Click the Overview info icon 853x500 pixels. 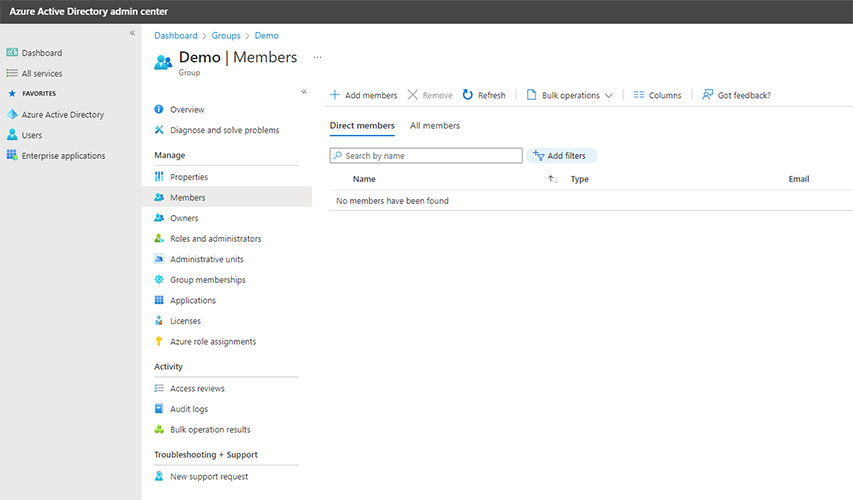(x=159, y=109)
